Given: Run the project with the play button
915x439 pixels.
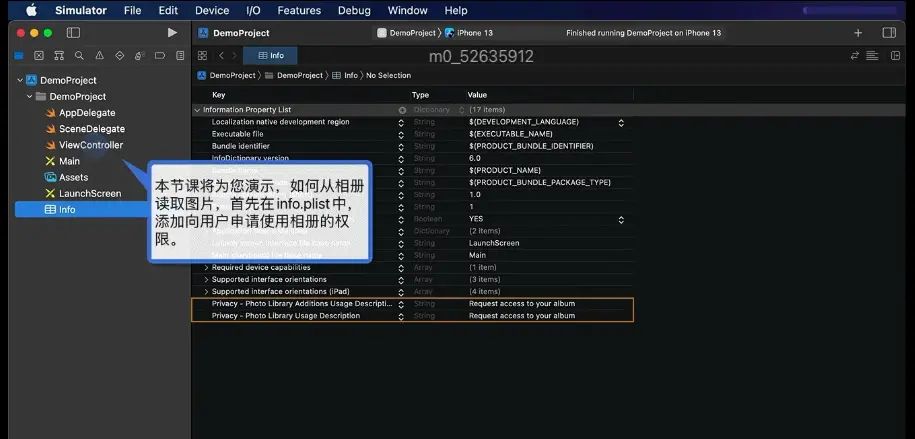Looking at the screenshot, I should pyautogui.click(x=172, y=33).
